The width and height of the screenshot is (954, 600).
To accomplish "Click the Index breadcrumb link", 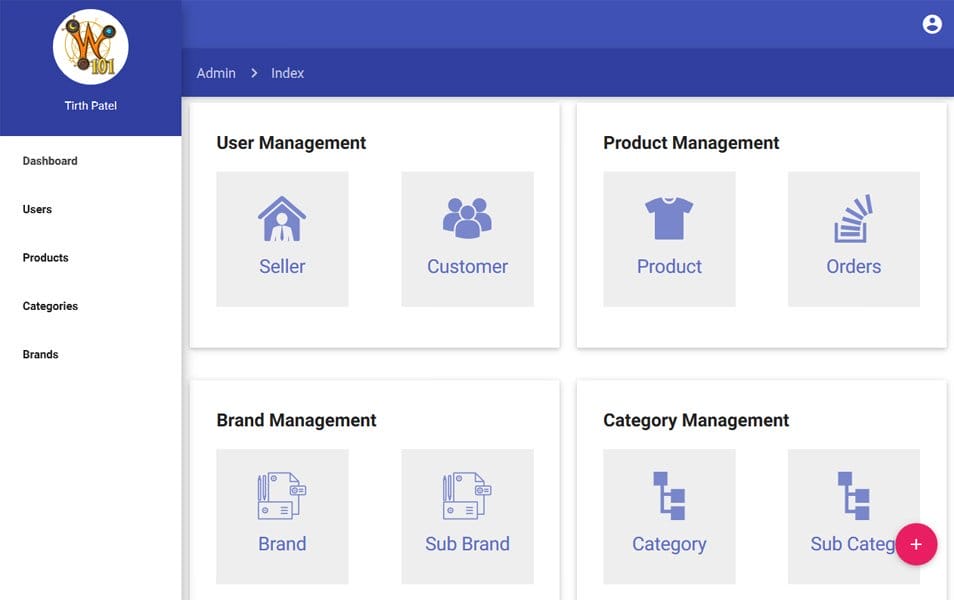I will pos(288,73).
